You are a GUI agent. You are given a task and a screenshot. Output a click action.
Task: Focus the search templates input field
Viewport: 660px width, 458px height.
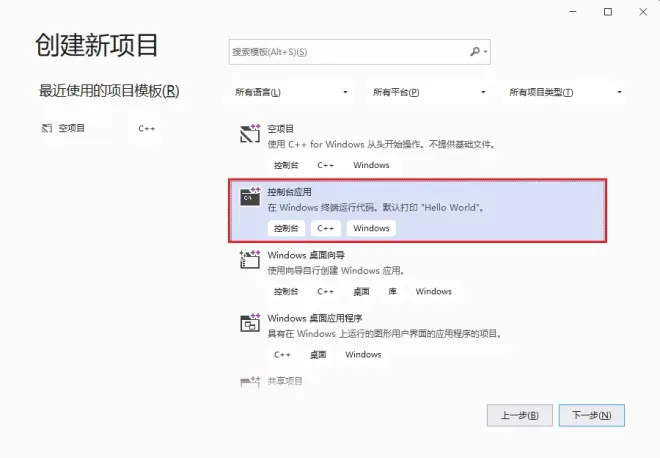[359, 52]
